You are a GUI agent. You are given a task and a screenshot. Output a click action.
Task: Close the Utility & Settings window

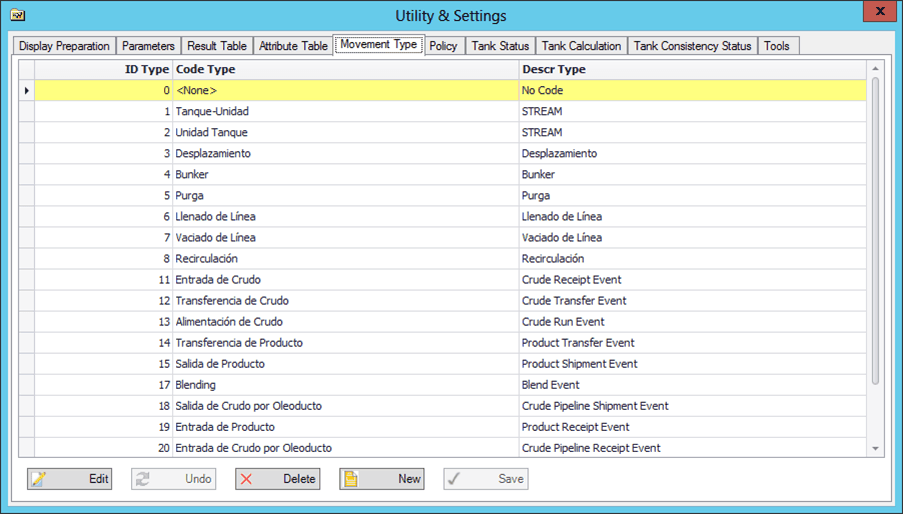[879, 12]
